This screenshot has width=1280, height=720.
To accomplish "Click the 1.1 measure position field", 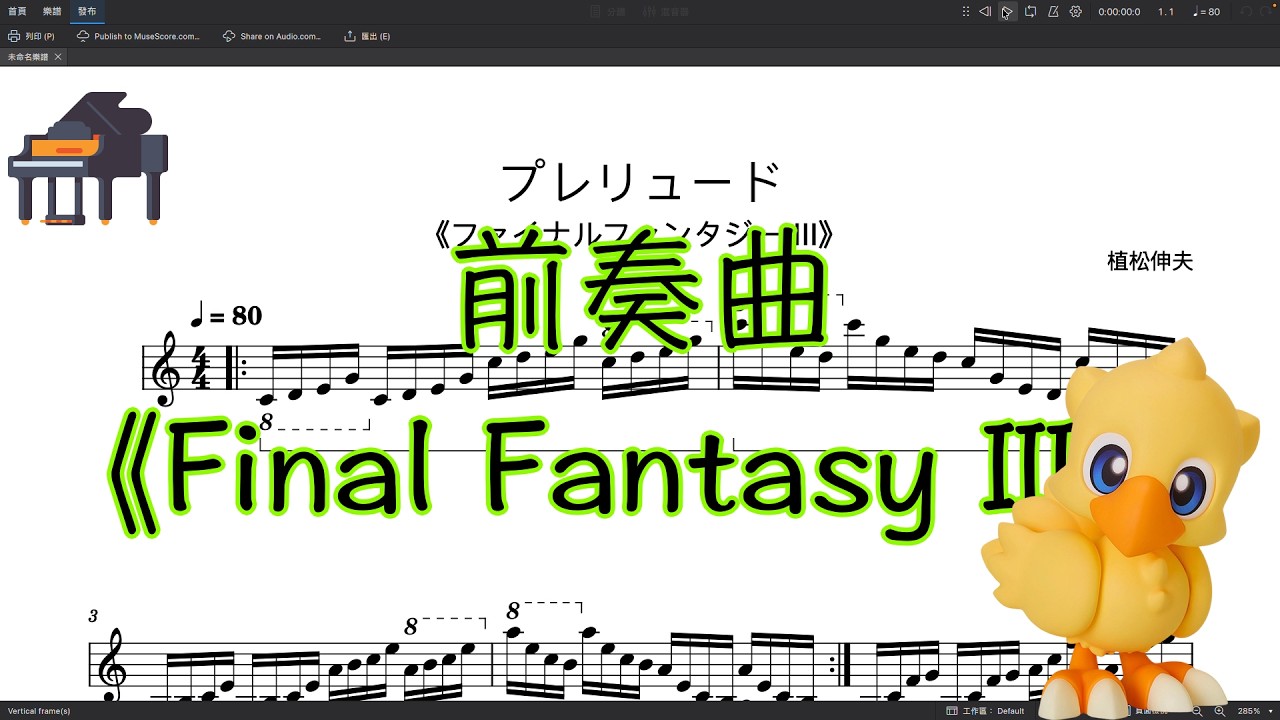I will 1166,12.
